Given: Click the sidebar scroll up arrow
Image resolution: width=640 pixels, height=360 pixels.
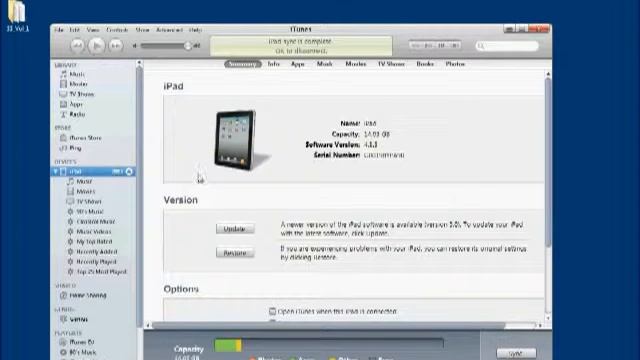Looking at the screenshot, I should point(139,63).
